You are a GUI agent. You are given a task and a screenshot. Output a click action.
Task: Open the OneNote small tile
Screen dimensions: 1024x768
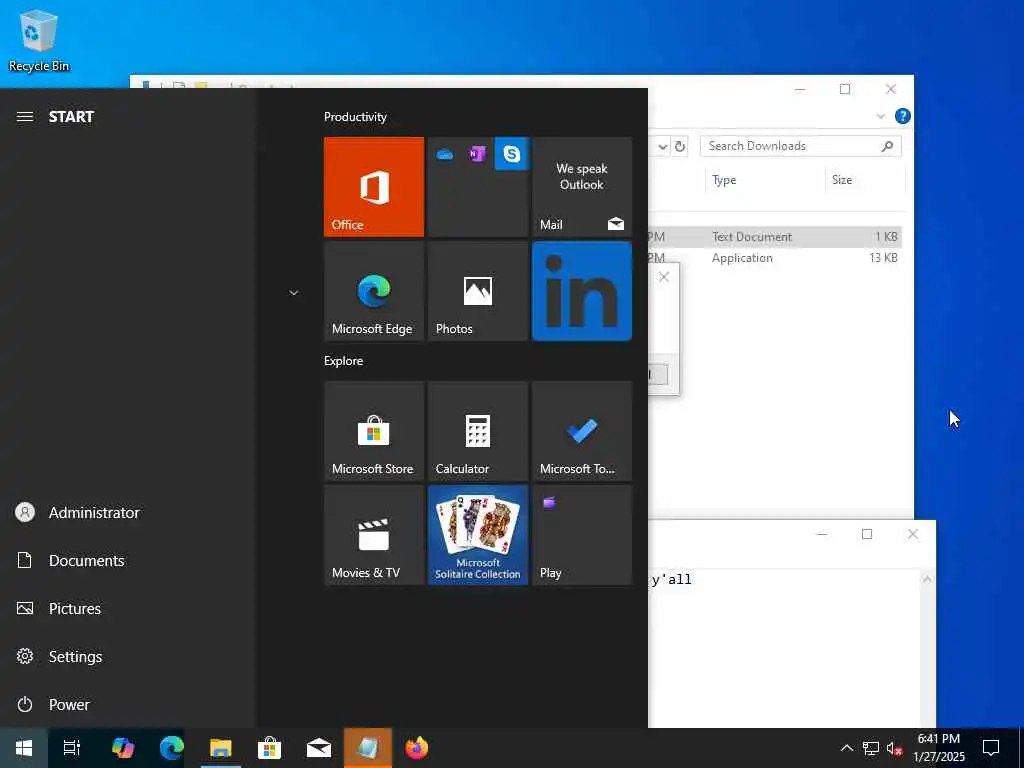coord(477,154)
